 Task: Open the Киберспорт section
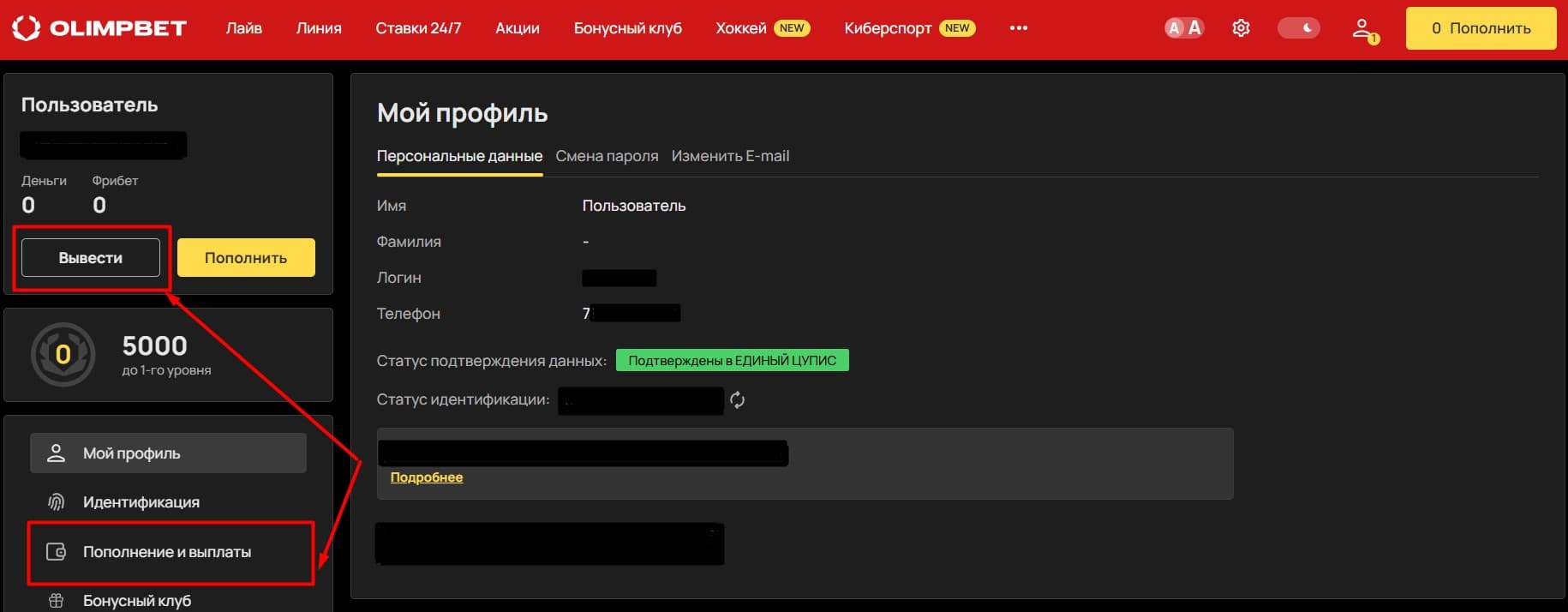tap(888, 28)
